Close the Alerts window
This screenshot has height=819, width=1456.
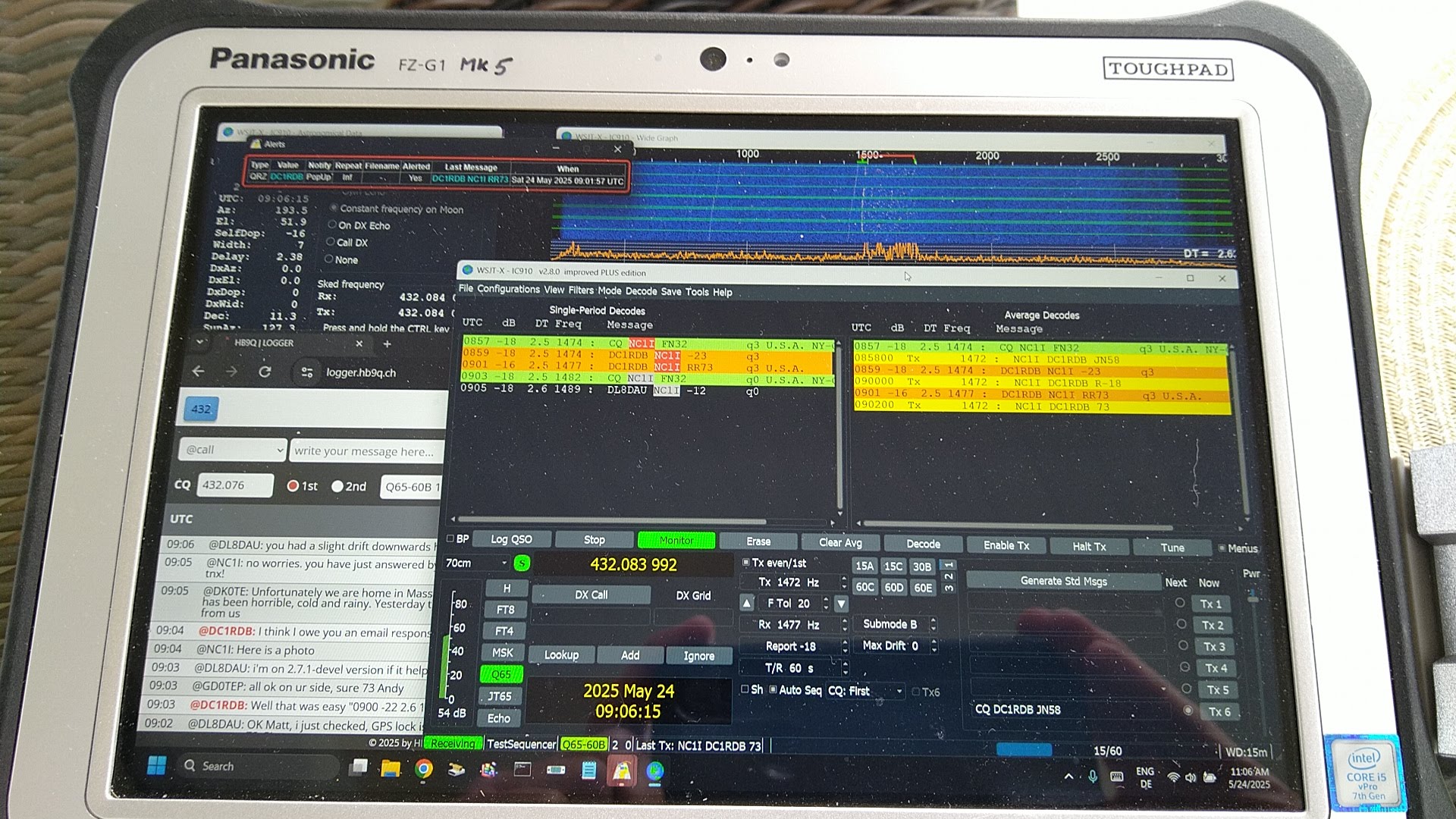pyautogui.click(x=617, y=149)
